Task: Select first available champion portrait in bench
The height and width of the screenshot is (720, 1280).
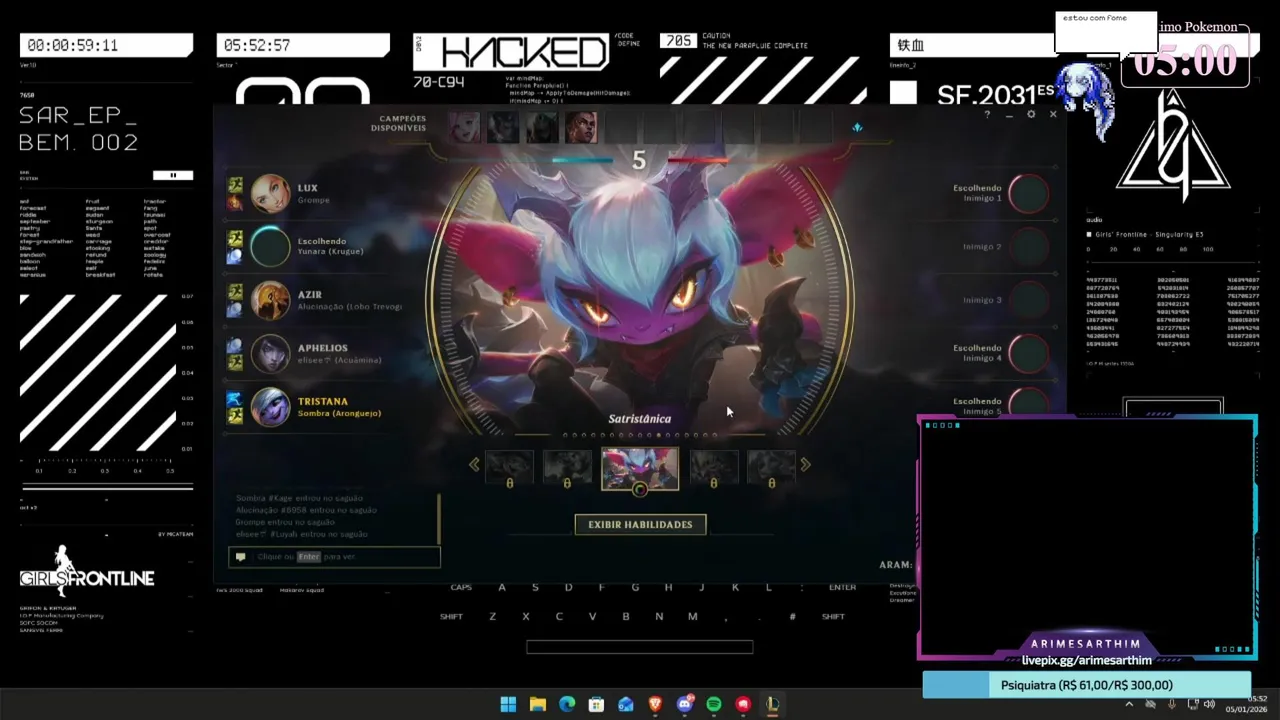Action: click(464, 128)
